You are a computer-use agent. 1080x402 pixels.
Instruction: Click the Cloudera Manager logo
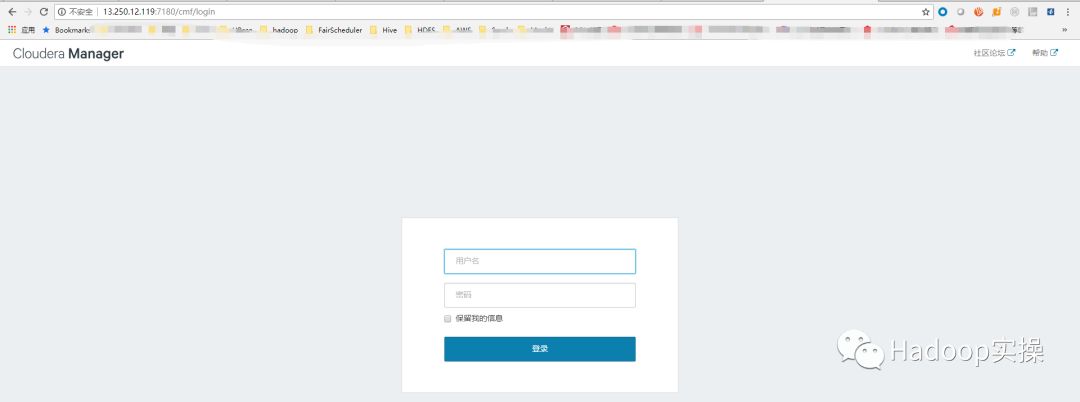click(68, 54)
